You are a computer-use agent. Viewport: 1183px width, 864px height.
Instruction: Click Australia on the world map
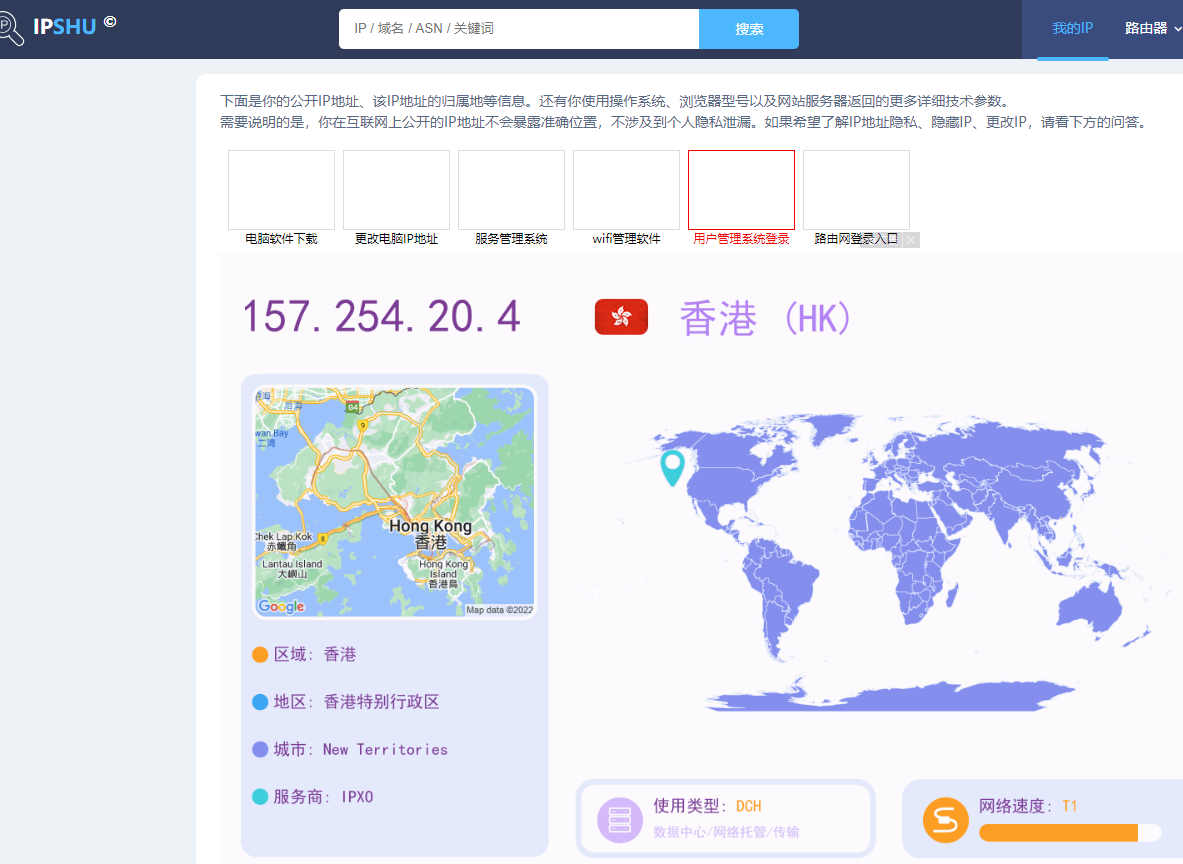1090,606
